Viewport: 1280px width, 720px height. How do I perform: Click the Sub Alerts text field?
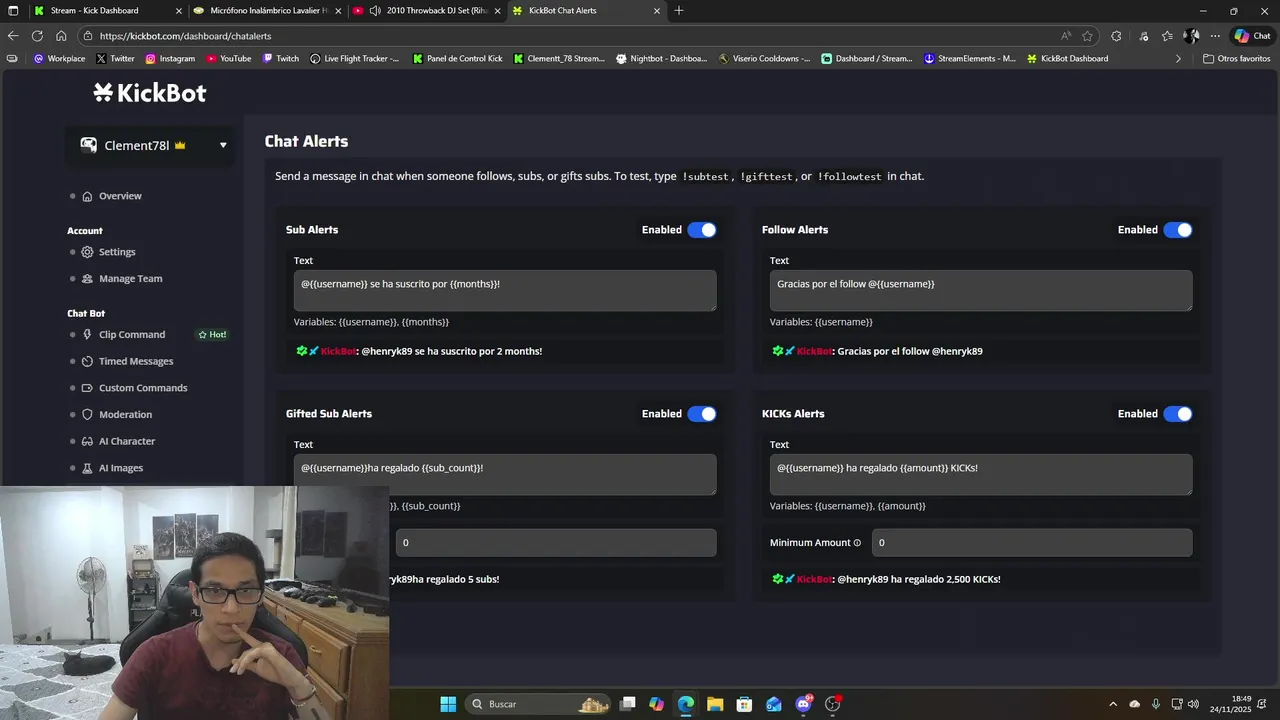click(x=505, y=290)
